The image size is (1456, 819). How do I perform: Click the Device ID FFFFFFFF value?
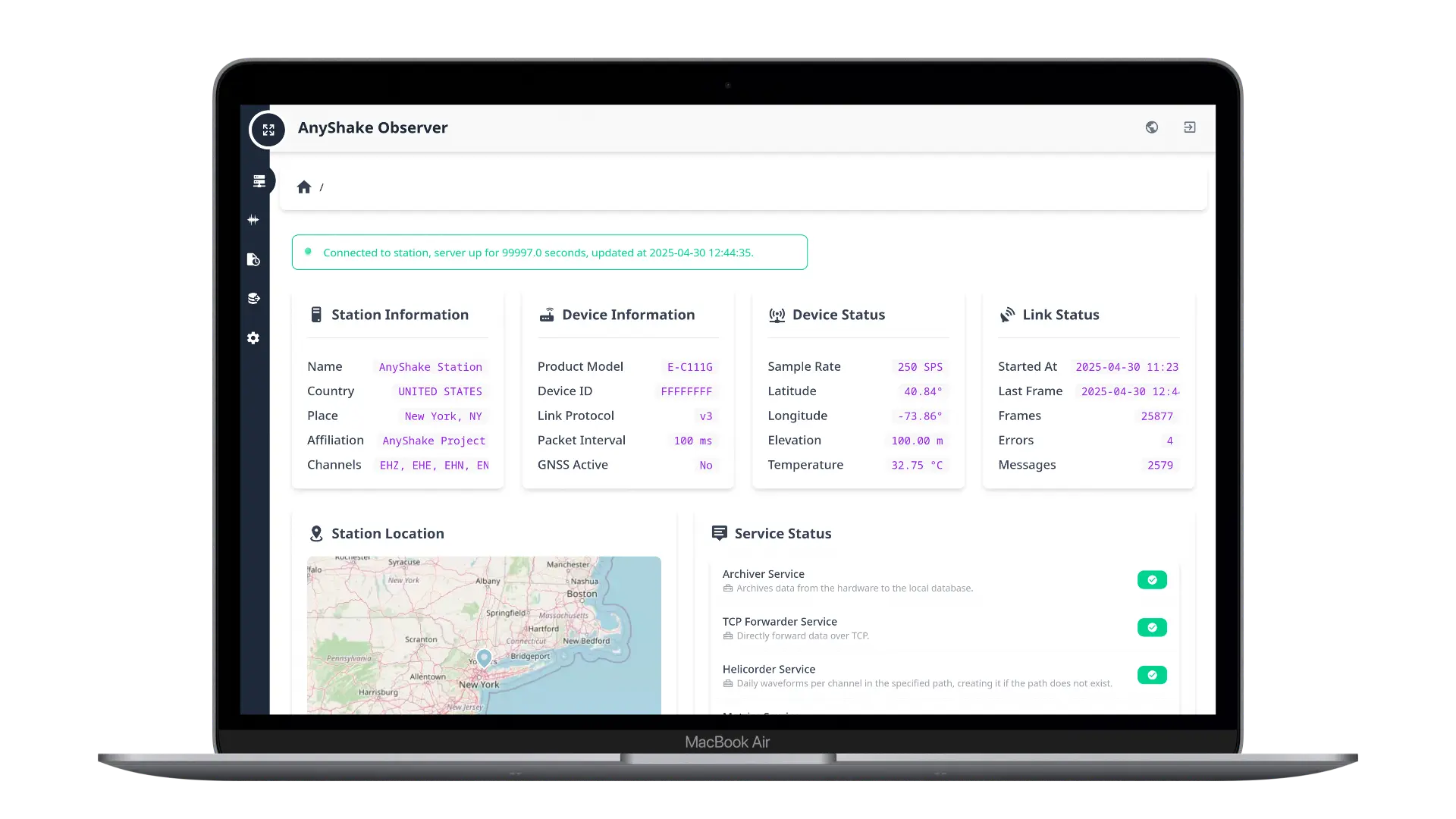686,392
